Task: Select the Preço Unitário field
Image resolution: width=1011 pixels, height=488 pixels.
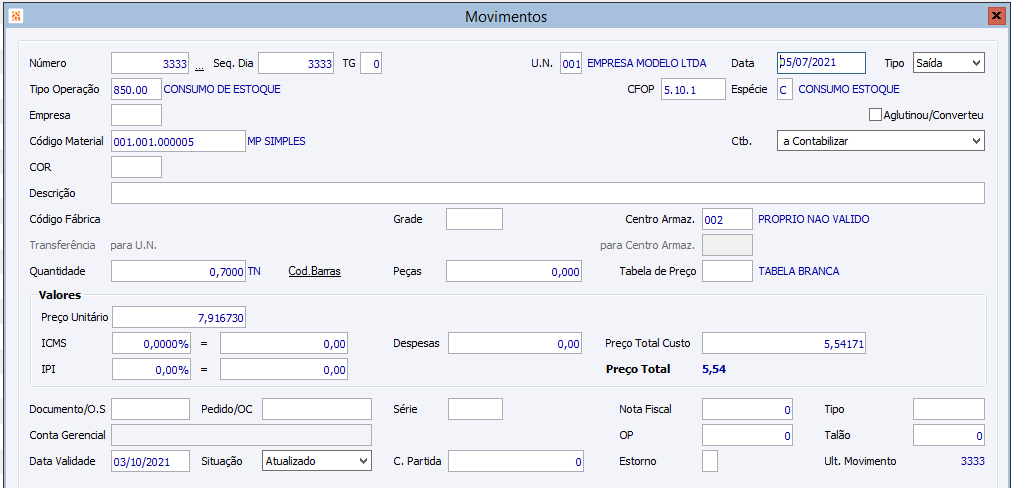Action: (178, 317)
